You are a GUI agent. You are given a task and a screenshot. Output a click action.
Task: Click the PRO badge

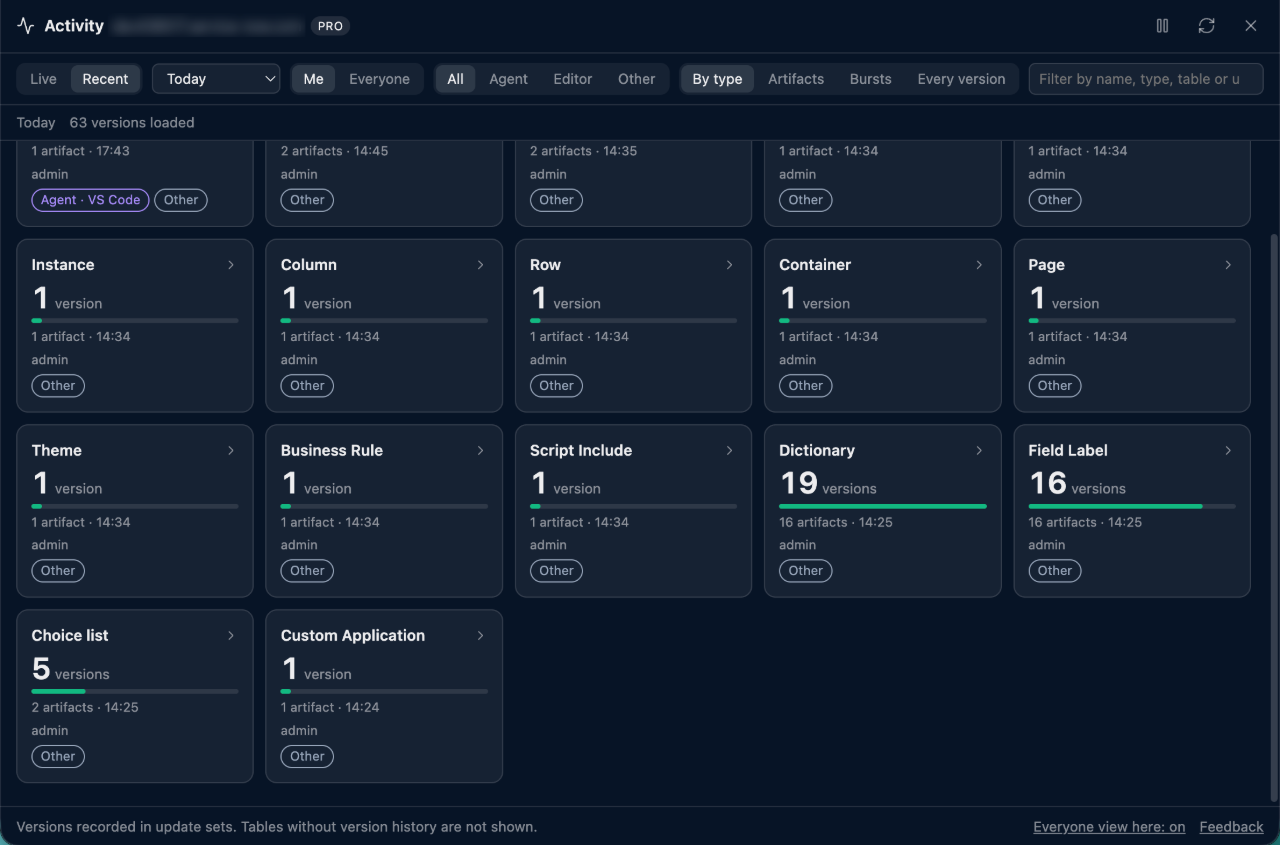(x=330, y=26)
